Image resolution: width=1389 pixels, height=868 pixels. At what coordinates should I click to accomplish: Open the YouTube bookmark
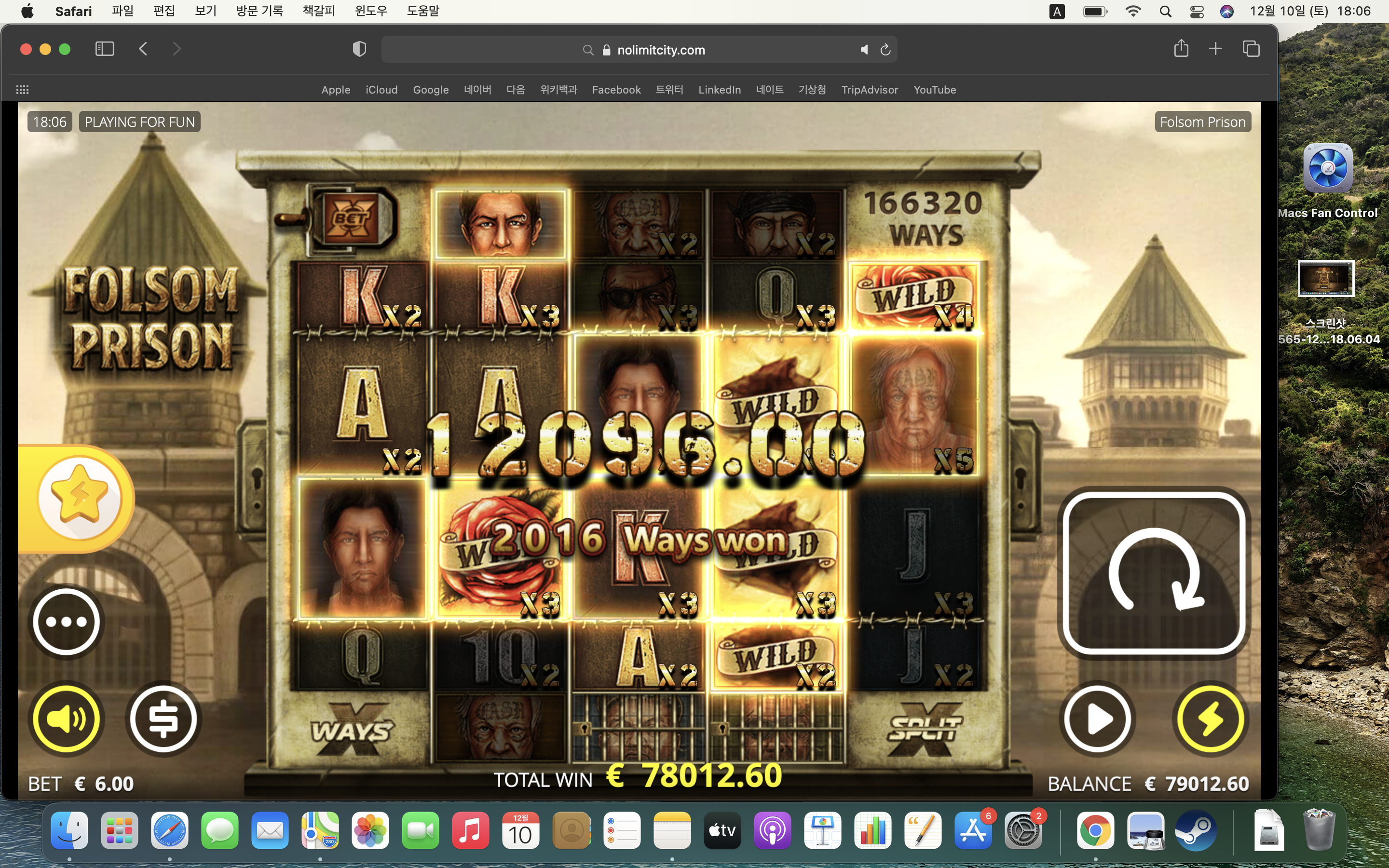[x=935, y=90]
